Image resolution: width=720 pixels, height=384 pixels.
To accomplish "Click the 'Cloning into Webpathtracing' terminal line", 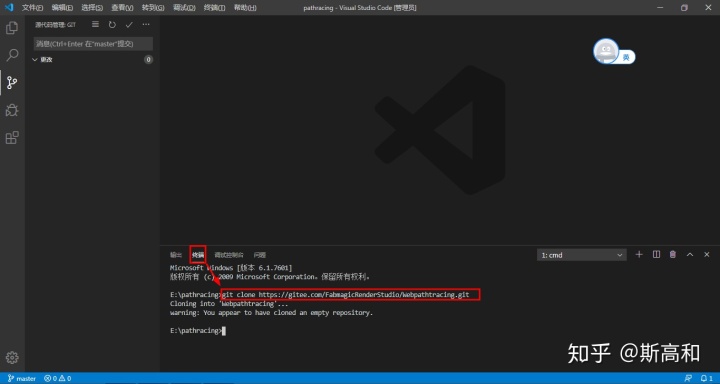I will pos(229,304).
